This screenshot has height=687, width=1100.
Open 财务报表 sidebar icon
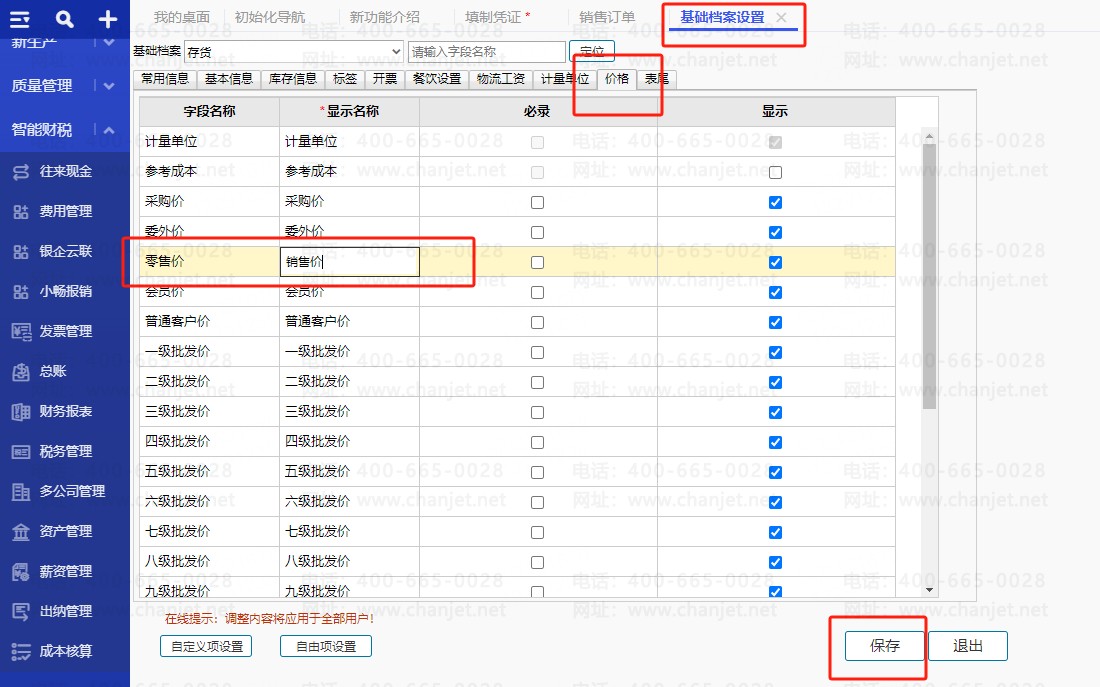click(21, 411)
